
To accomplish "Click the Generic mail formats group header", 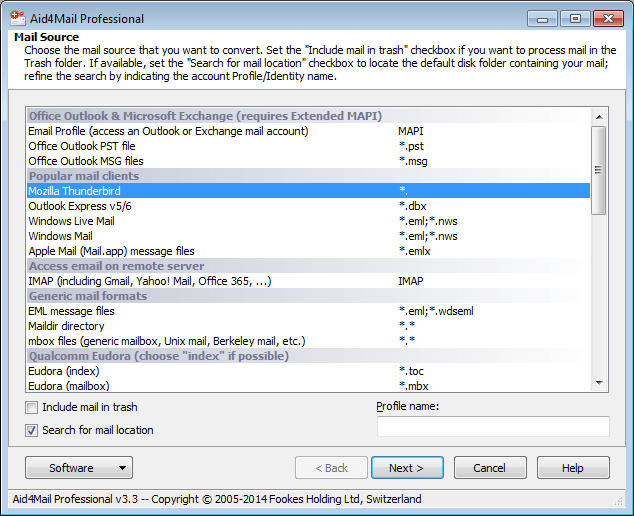I will 308,296.
